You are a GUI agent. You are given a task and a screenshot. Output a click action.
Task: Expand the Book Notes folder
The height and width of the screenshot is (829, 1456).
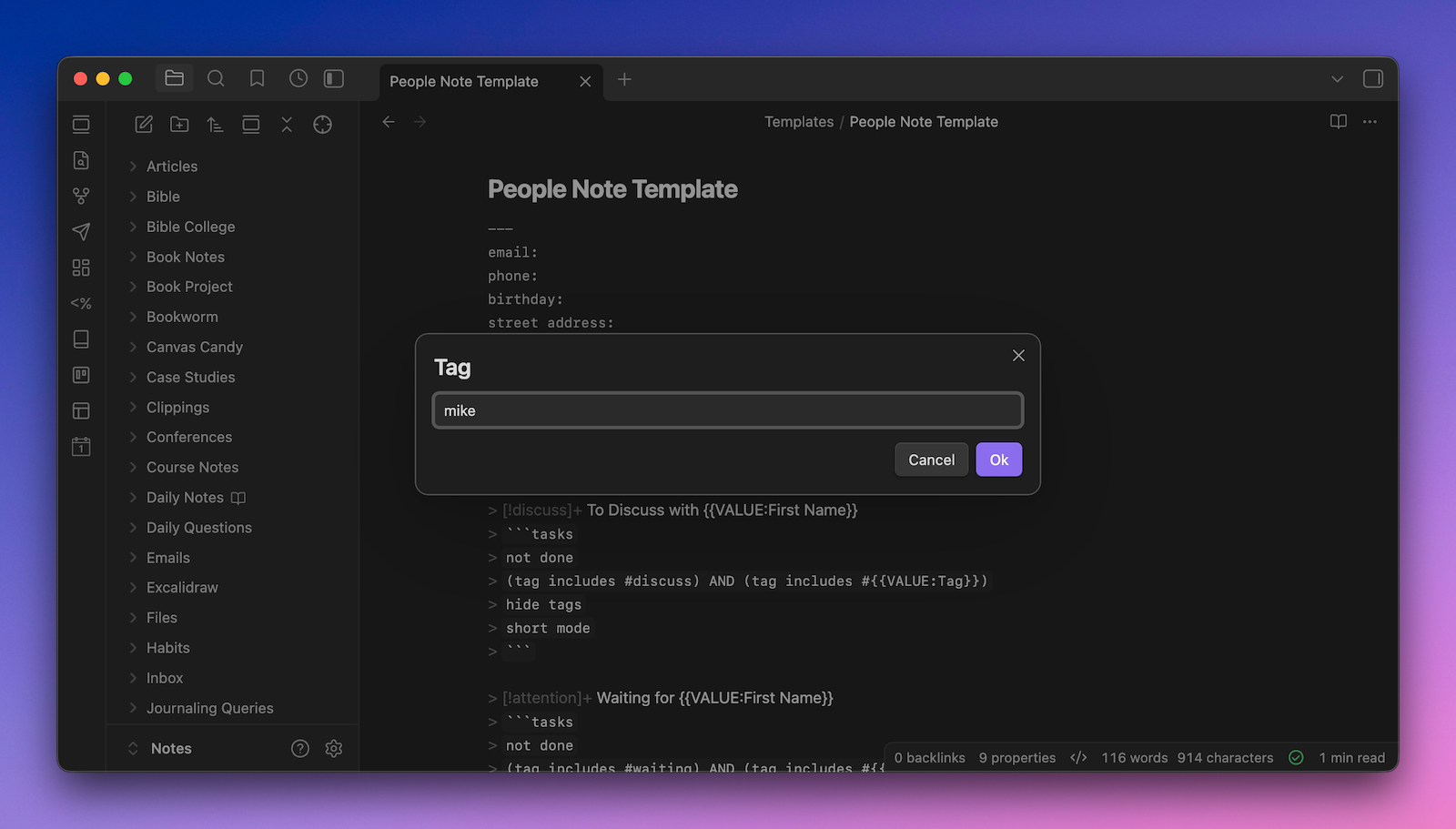pyautogui.click(x=185, y=257)
